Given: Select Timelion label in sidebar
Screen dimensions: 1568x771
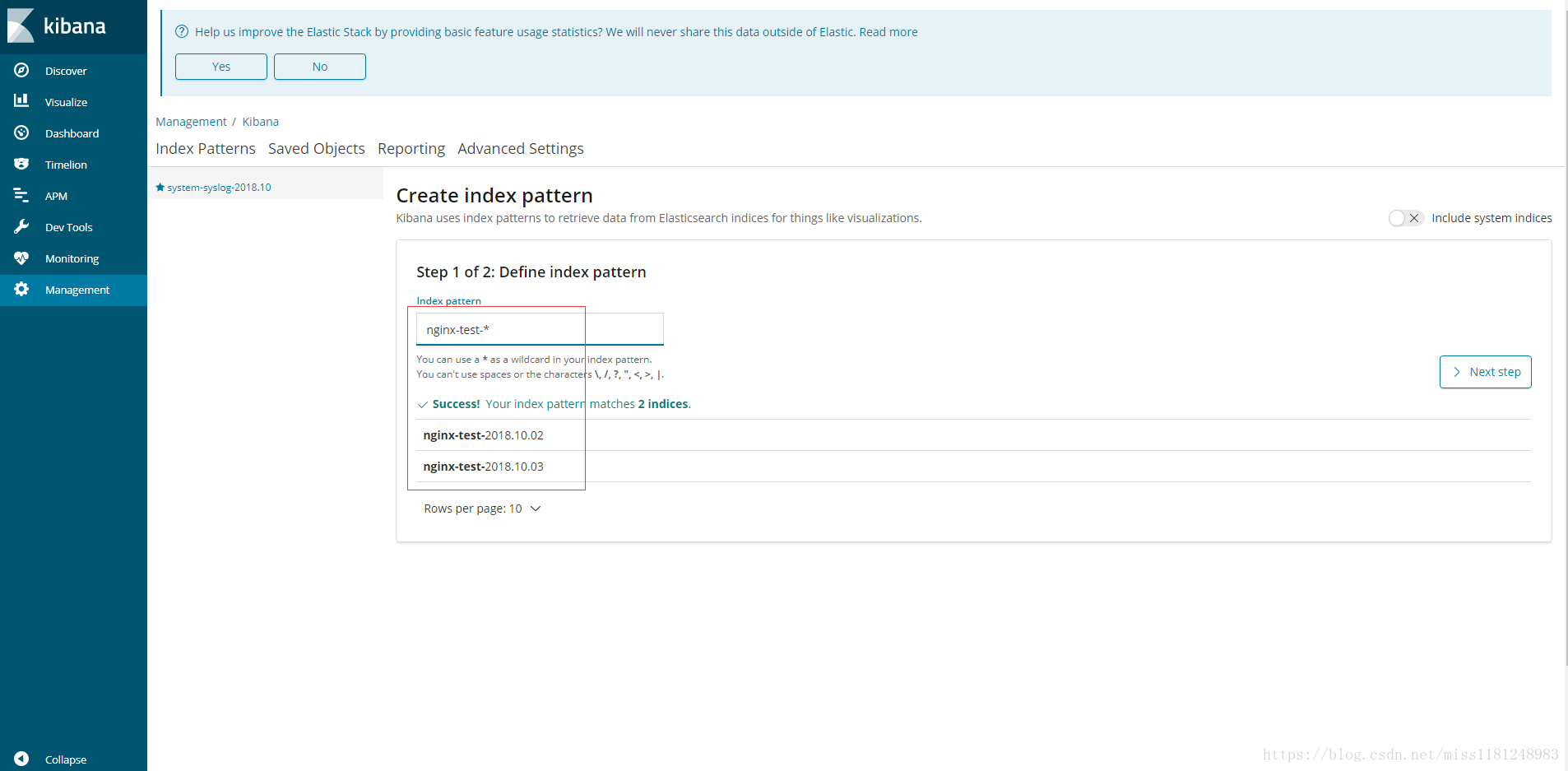Looking at the screenshot, I should coord(66,165).
